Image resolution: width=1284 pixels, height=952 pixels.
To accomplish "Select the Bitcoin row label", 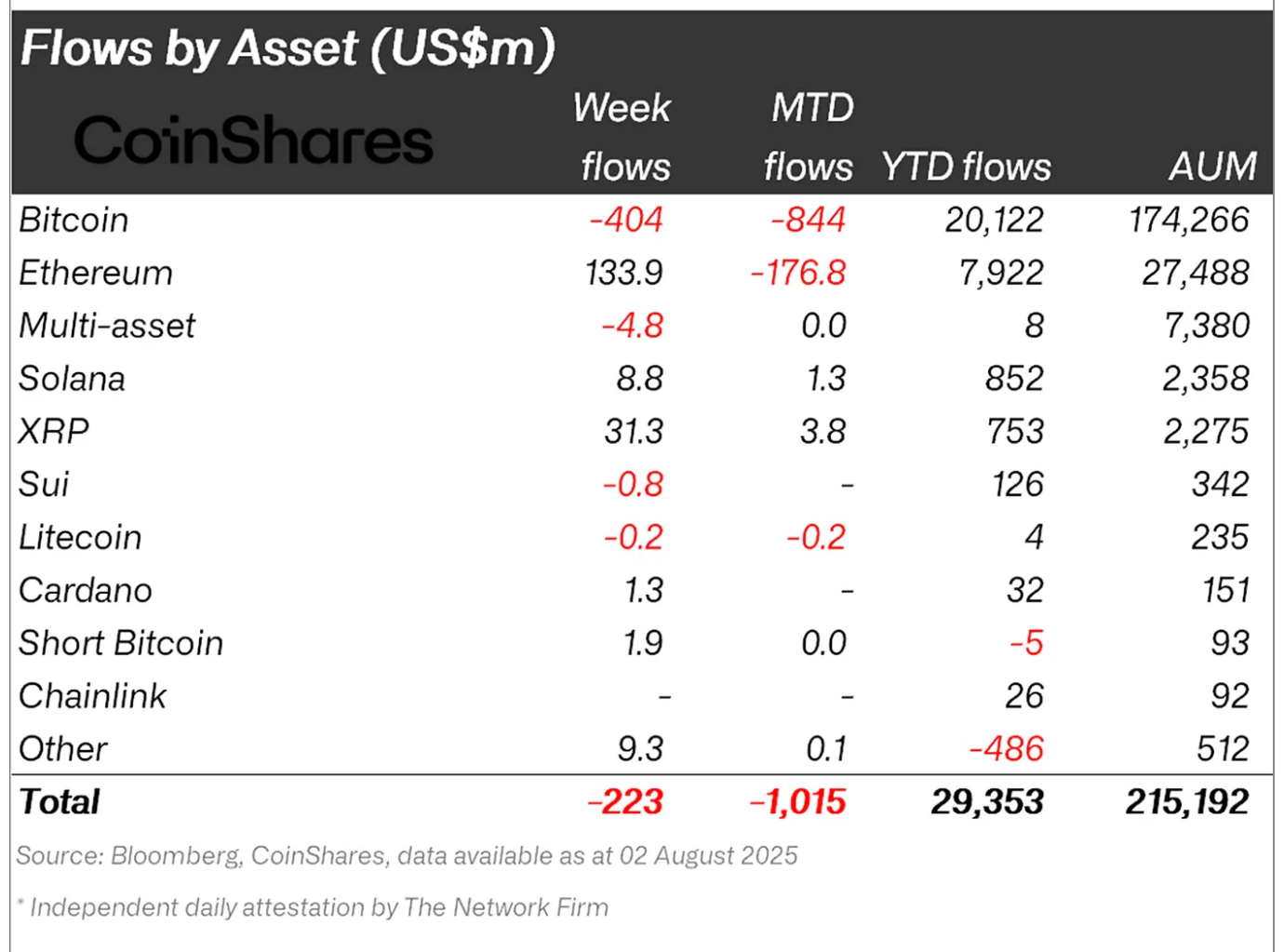I will pos(74,221).
